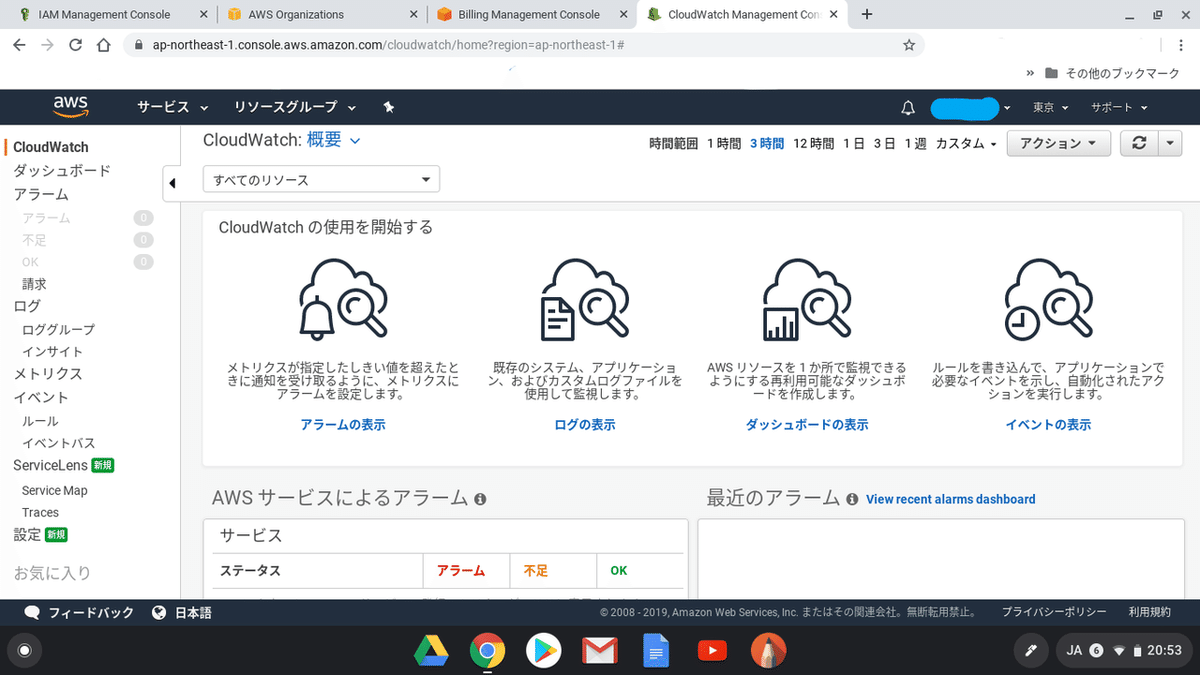Click info icon next to AWSサービスによるアラーム
The height and width of the screenshot is (675, 1200).
(480, 499)
